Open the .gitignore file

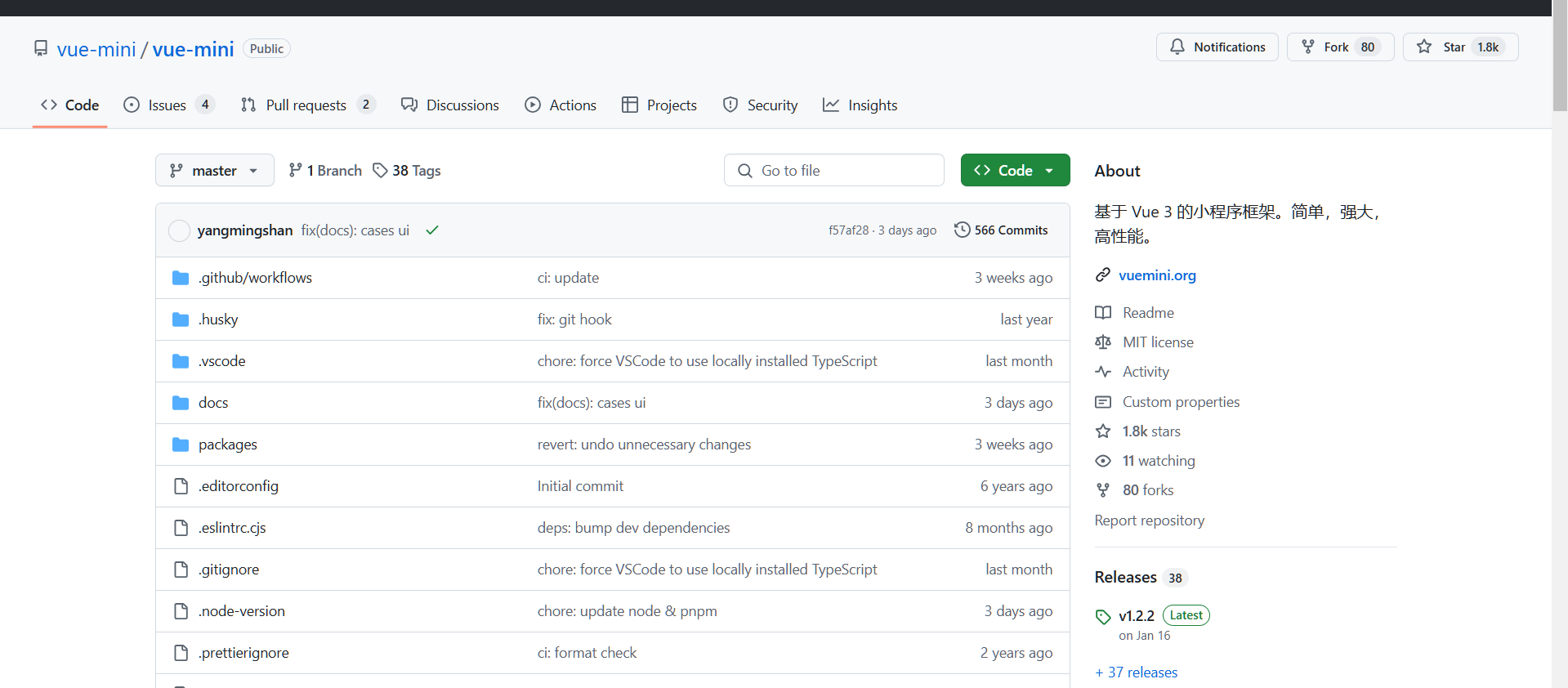tap(229, 570)
